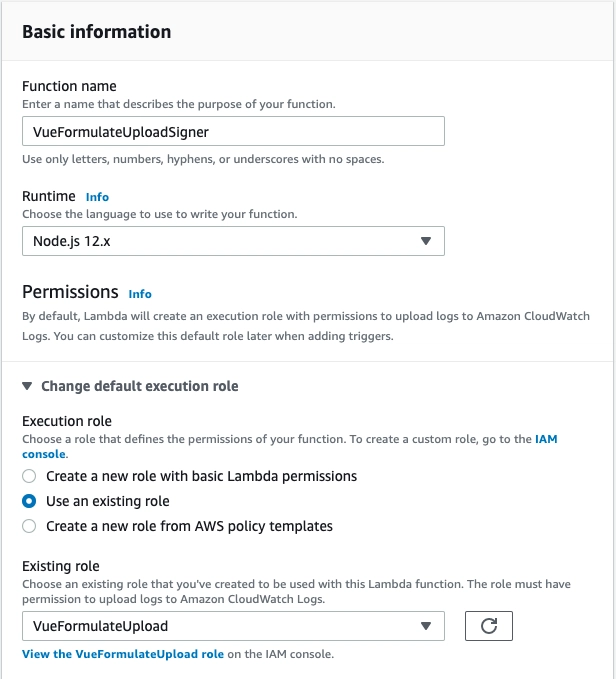Image resolution: width=616 pixels, height=679 pixels.
Task: Click the Execution role label
Action: tap(67, 421)
